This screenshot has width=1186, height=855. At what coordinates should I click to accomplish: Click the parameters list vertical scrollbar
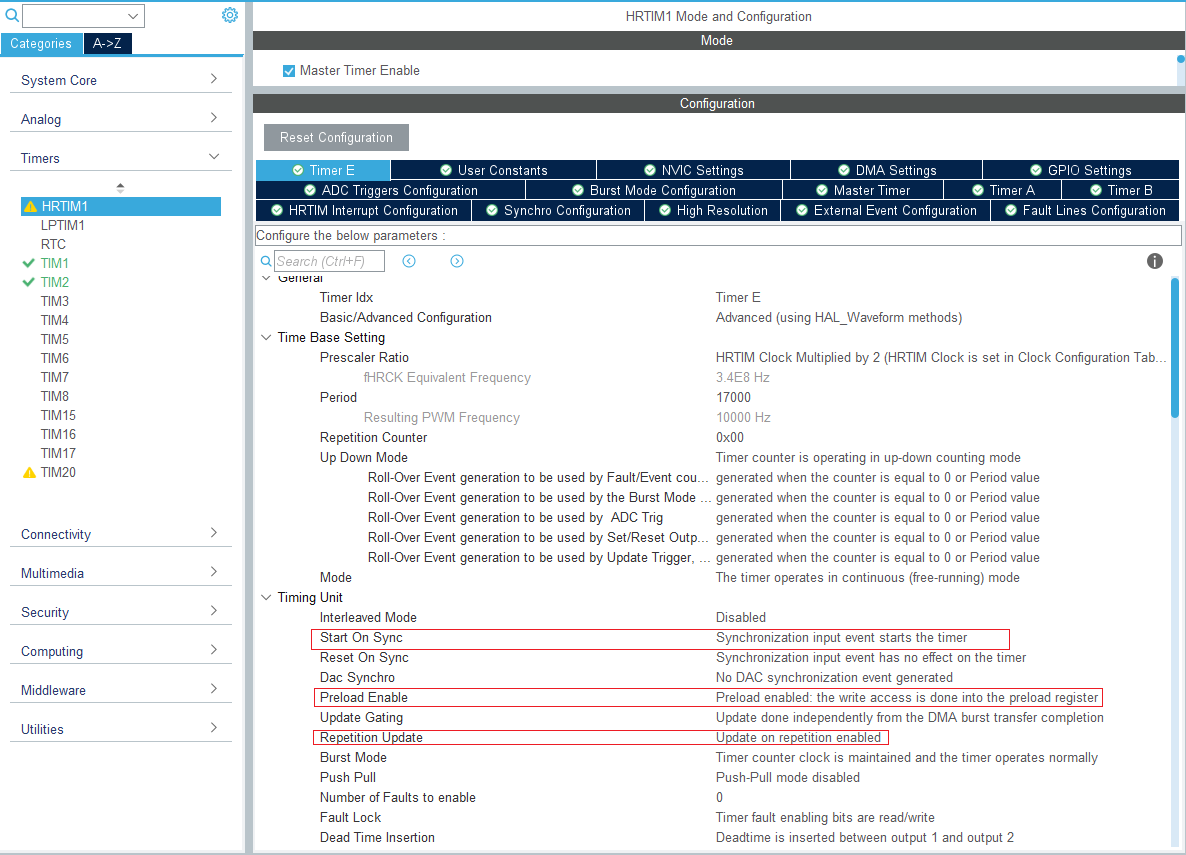point(1175,348)
